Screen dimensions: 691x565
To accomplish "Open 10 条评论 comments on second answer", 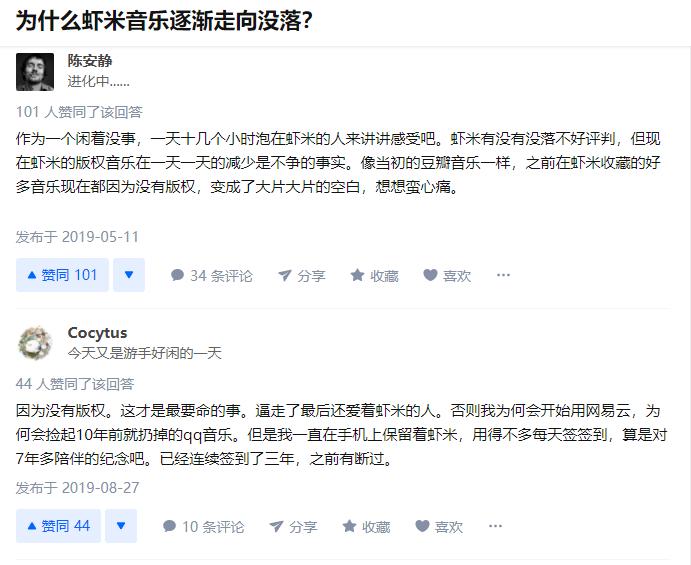I will (203, 526).
